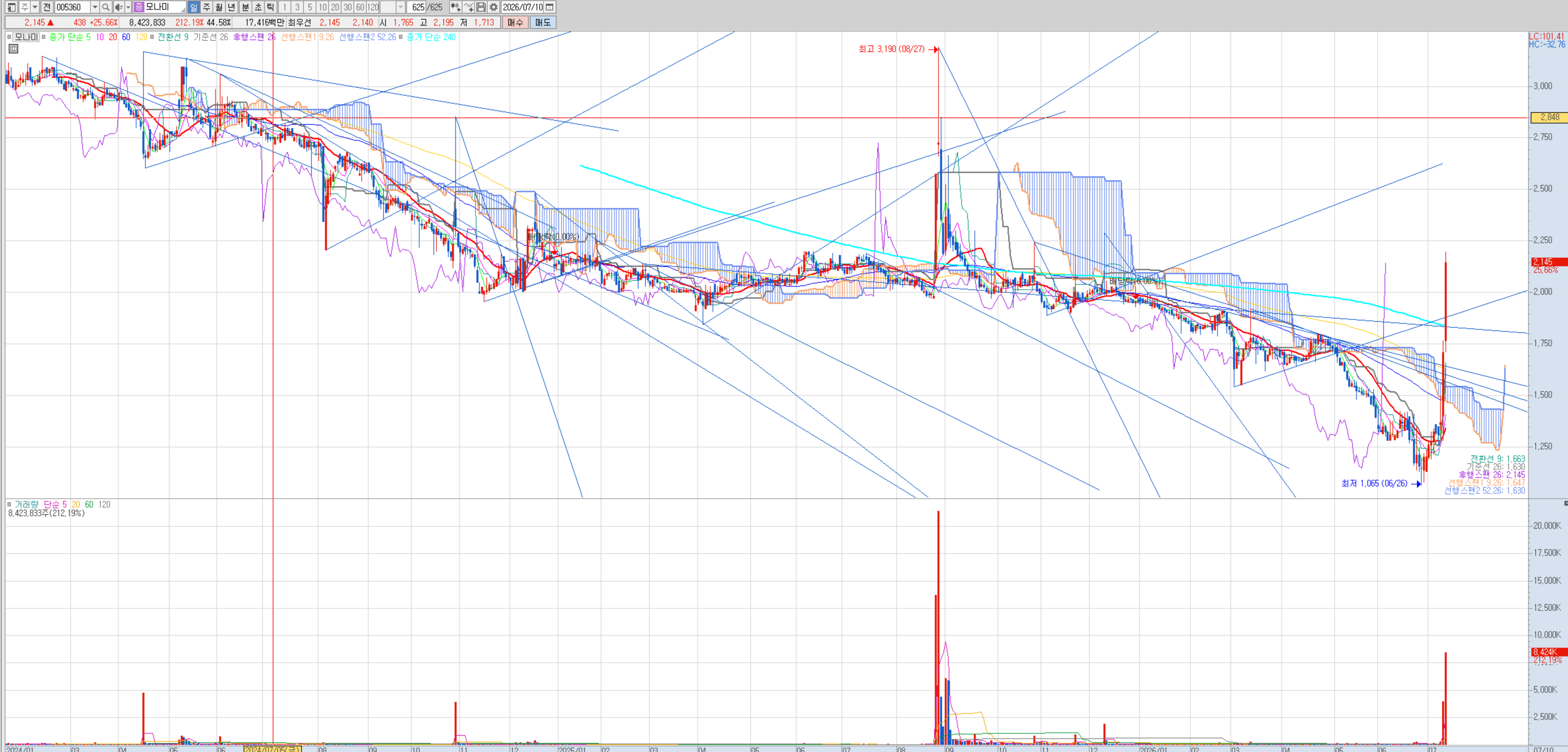Viewport: 1568px width, 752px height.
Task: Click the square marker before 전환선 9
Action: click(x=152, y=37)
